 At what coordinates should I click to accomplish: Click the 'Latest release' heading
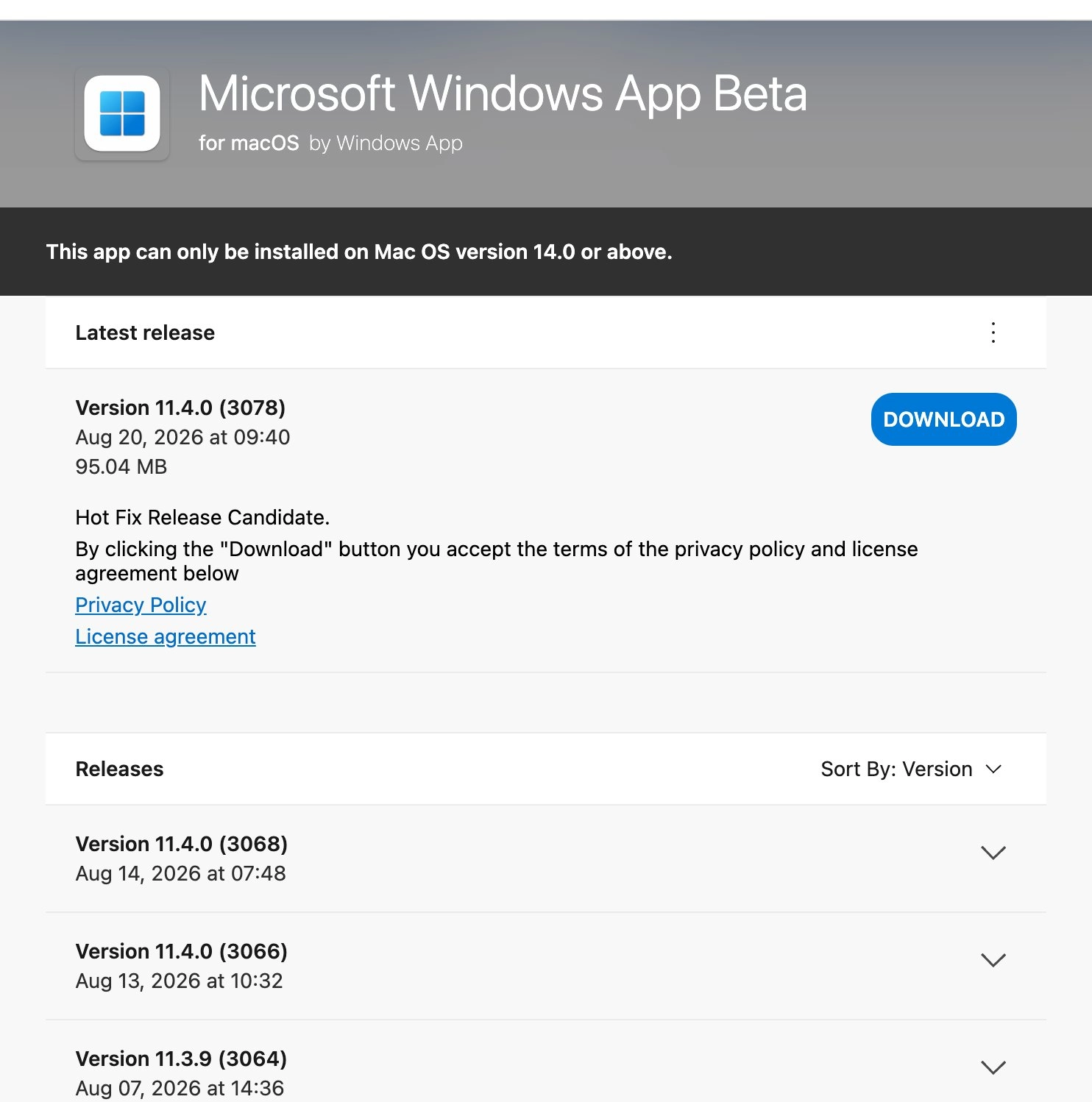point(145,333)
